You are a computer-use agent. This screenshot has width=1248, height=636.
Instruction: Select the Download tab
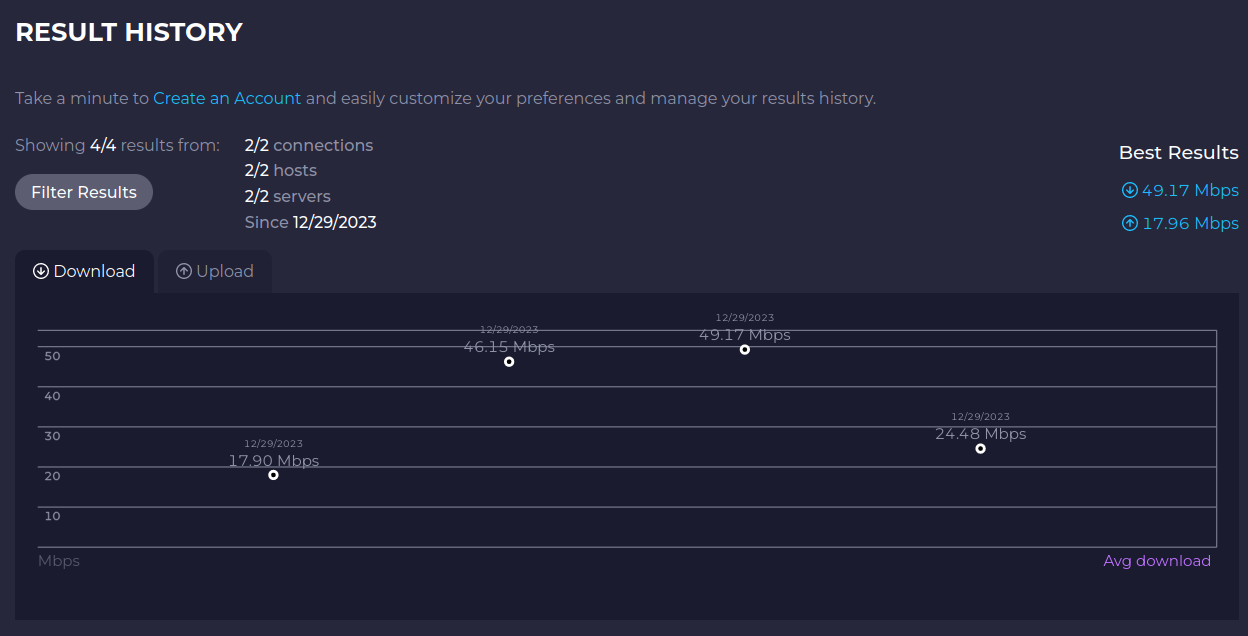coord(84,271)
